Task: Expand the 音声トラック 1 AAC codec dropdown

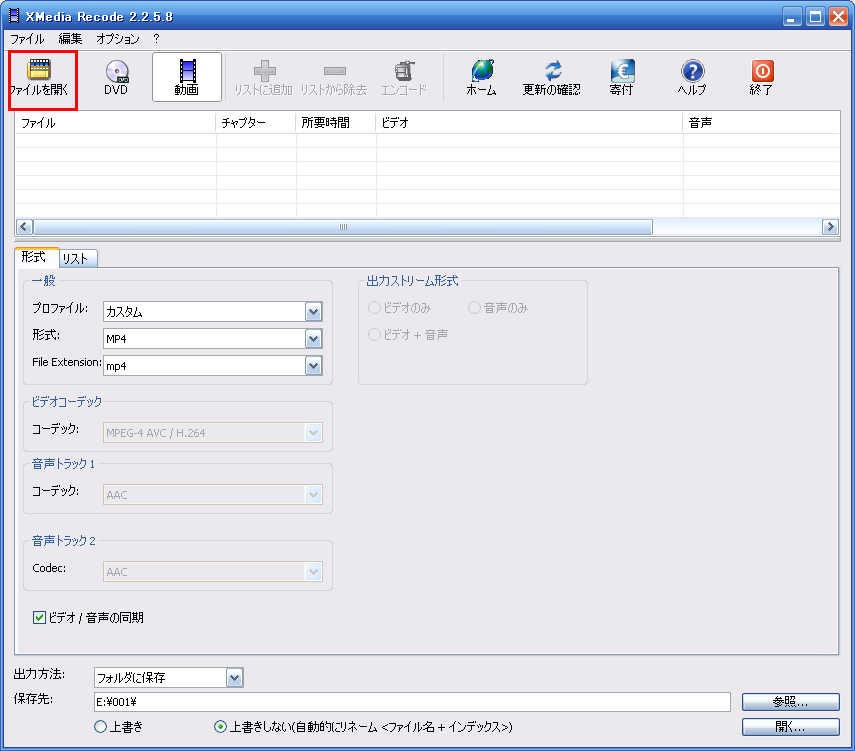Action: 314,495
